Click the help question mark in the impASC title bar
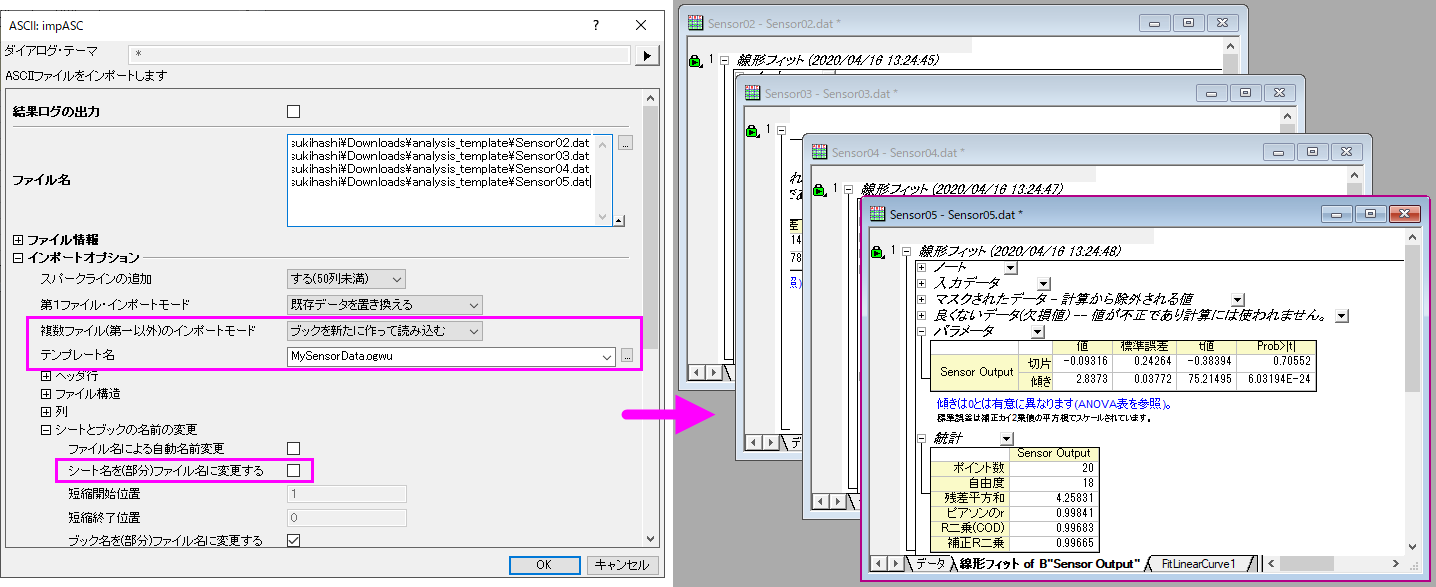Screen dimensions: 1436x587 click(x=596, y=25)
